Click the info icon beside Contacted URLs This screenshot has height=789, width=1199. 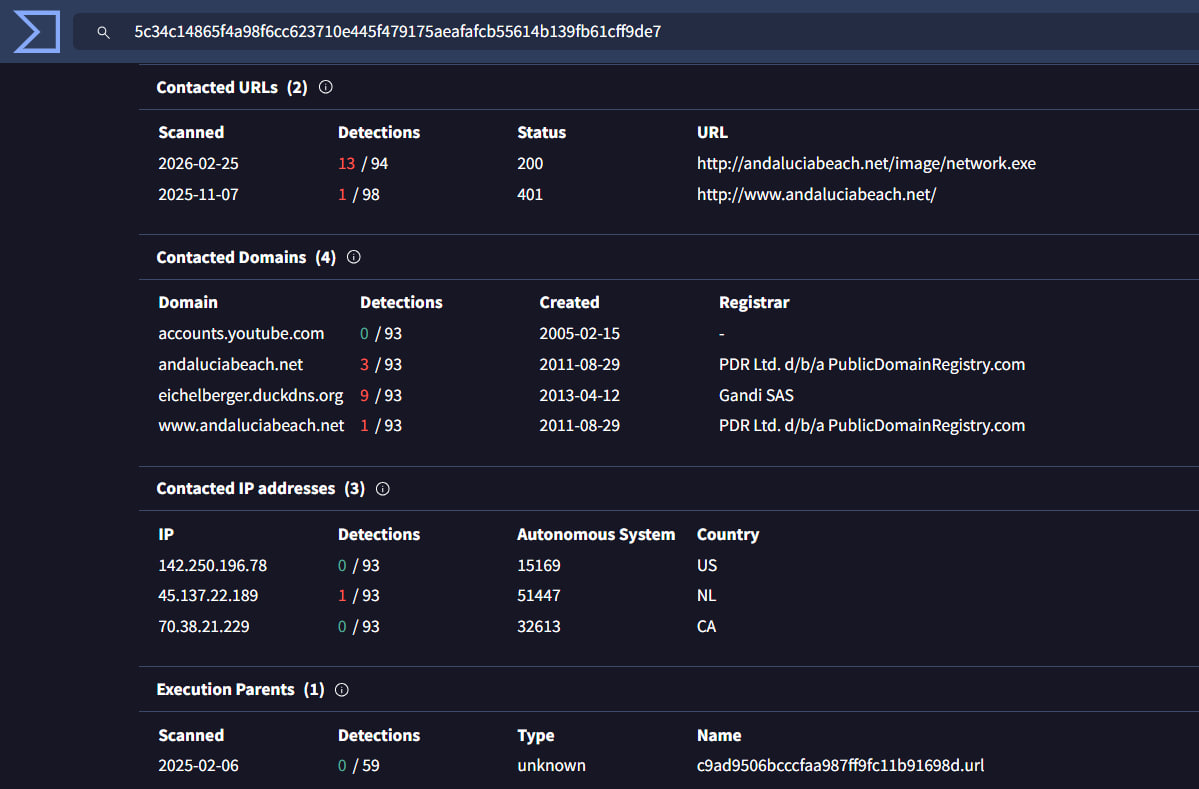pyautogui.click(x=325, y=87)
